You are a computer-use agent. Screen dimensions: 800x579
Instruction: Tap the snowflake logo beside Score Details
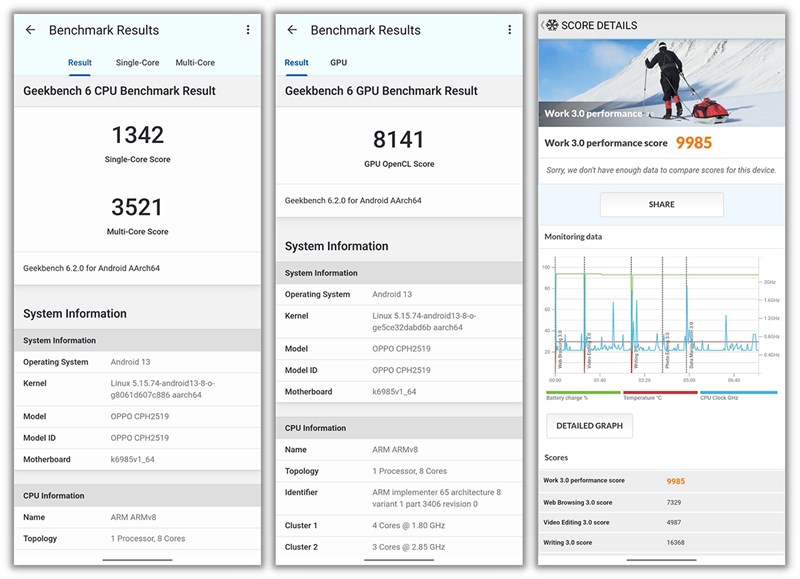[x=552, y=25]
